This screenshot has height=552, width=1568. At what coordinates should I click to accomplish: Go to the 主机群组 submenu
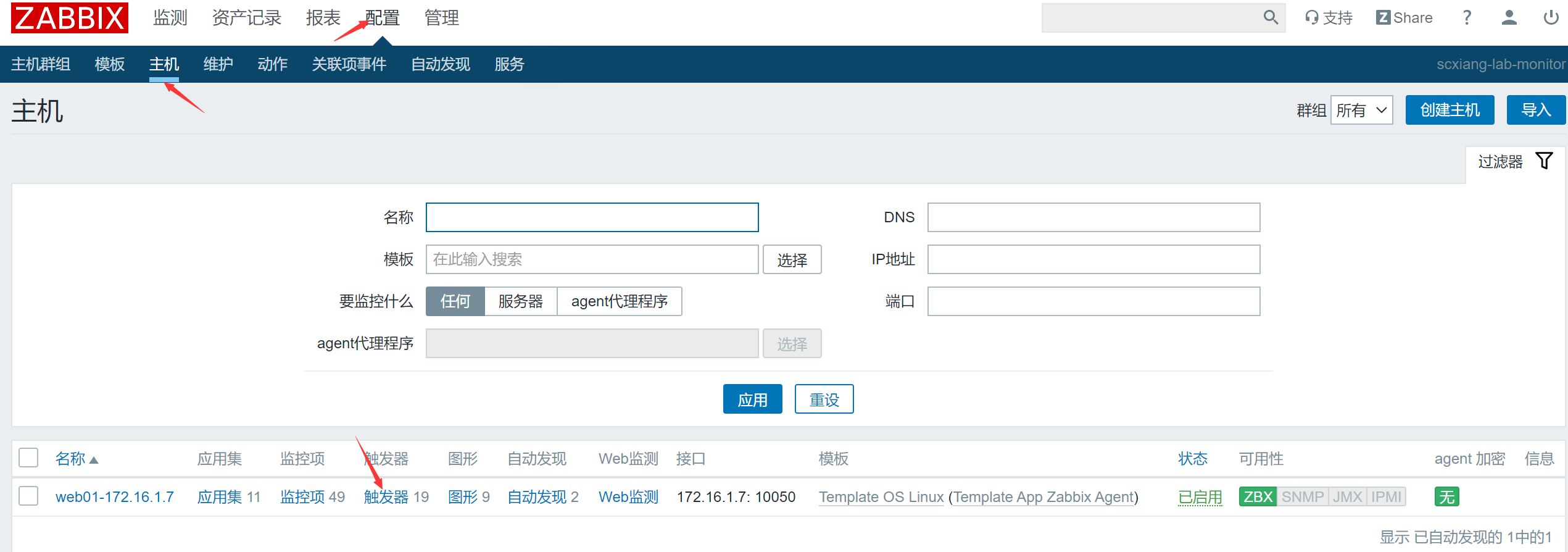pos(41,64)
